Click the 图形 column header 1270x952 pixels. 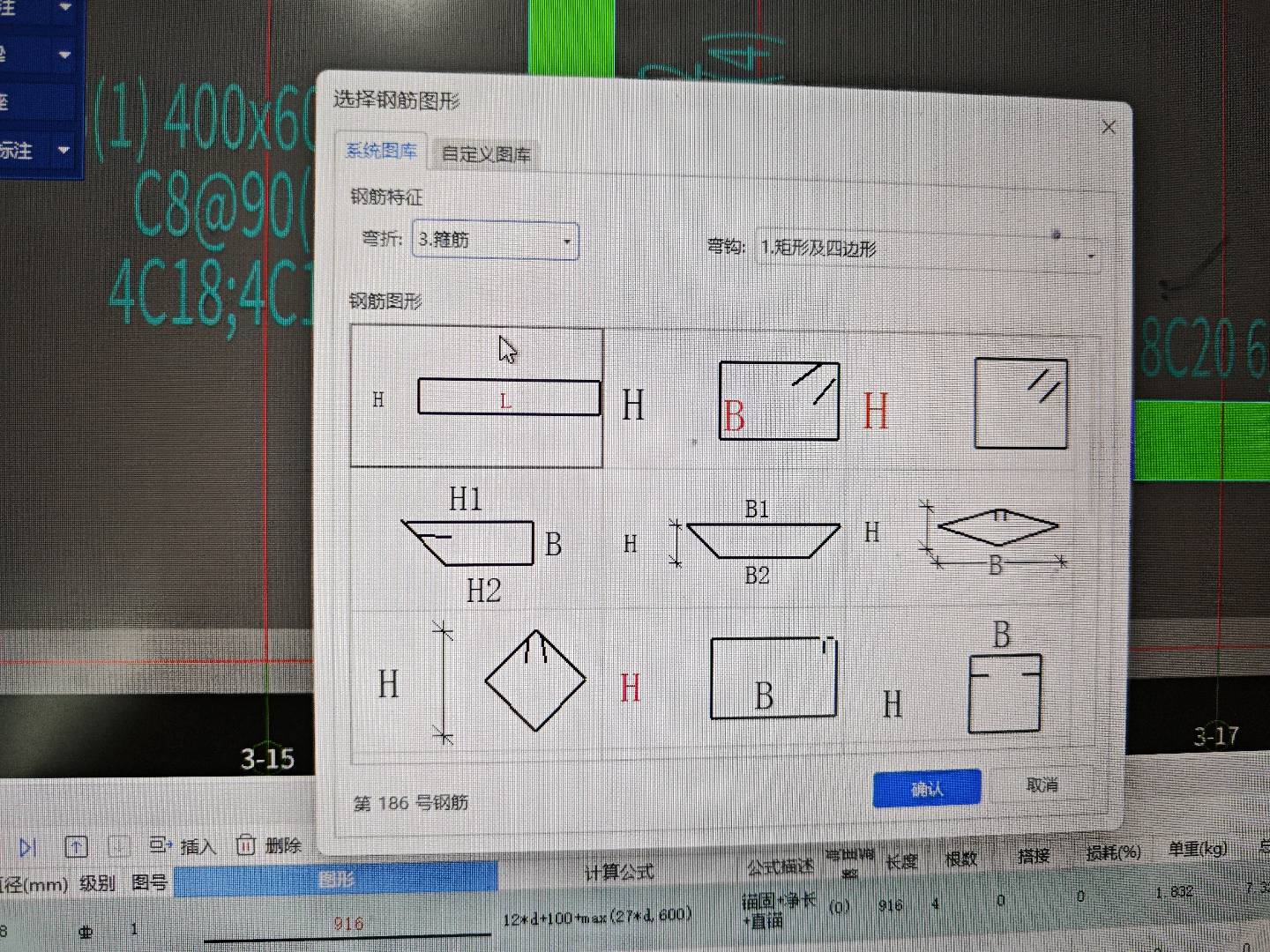pos(335,880)
